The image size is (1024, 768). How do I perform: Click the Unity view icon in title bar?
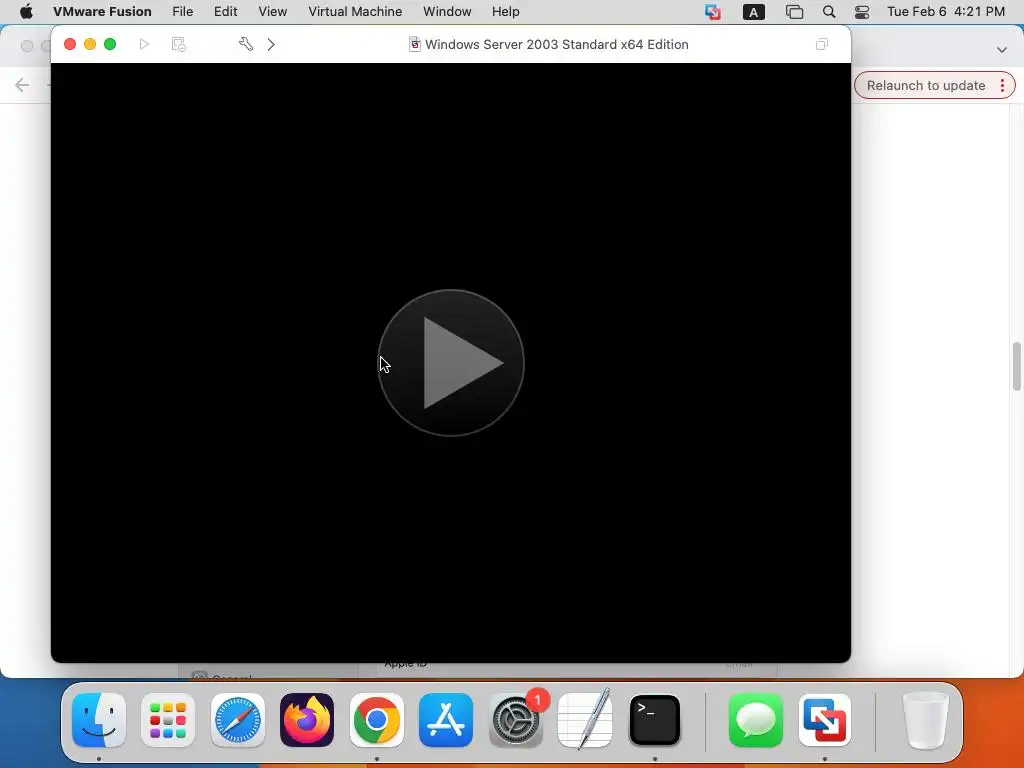[822, 44]
